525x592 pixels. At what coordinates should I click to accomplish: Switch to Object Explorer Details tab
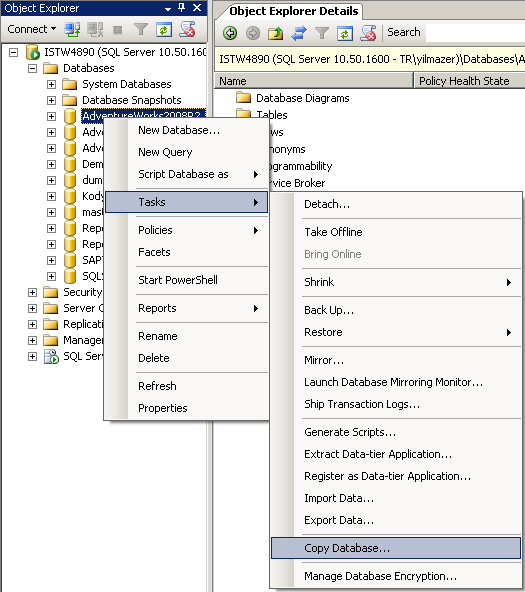pos(294,11)
